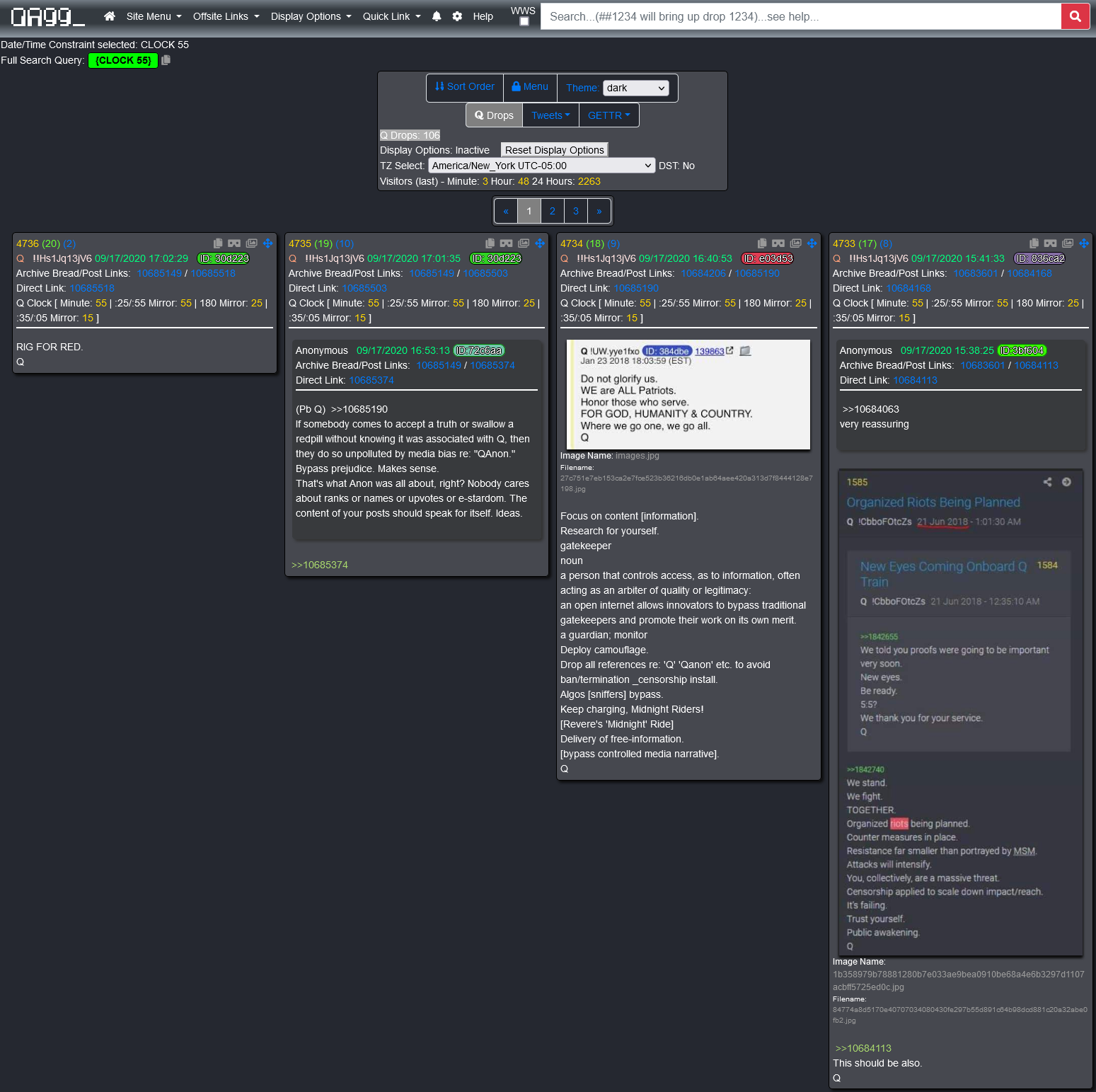Click the red search magnifier button
Screen dimensions: 1096x1092
[1075, 16]
